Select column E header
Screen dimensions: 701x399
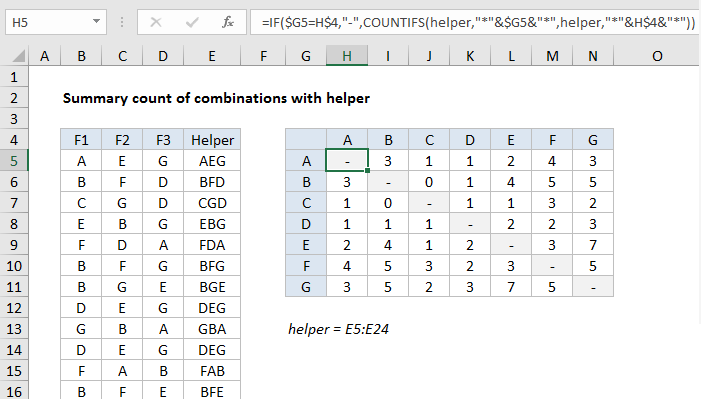point(212,56)
